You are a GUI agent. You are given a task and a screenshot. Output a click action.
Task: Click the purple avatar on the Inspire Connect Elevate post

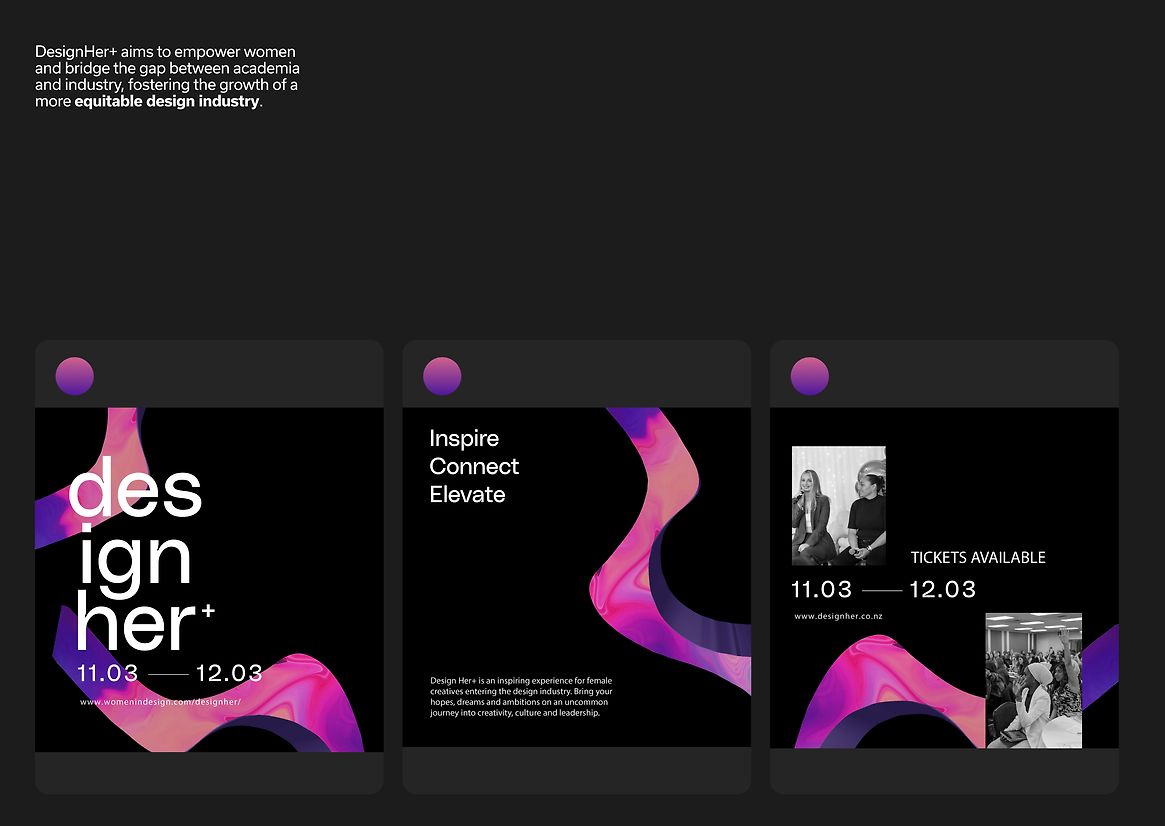click(442, 377)
